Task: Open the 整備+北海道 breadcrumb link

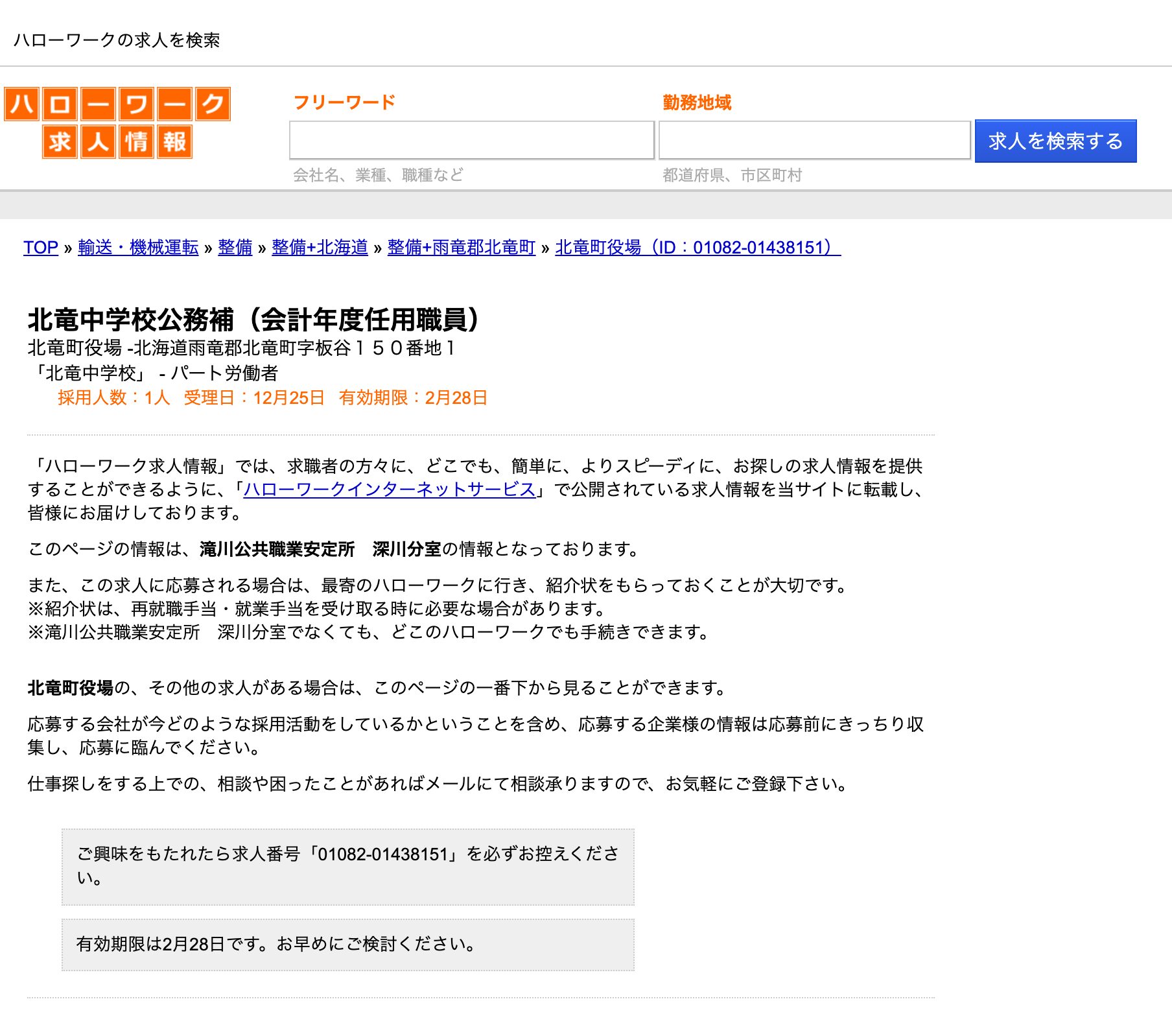Action: pyautogui.click(x=320, y=247)
